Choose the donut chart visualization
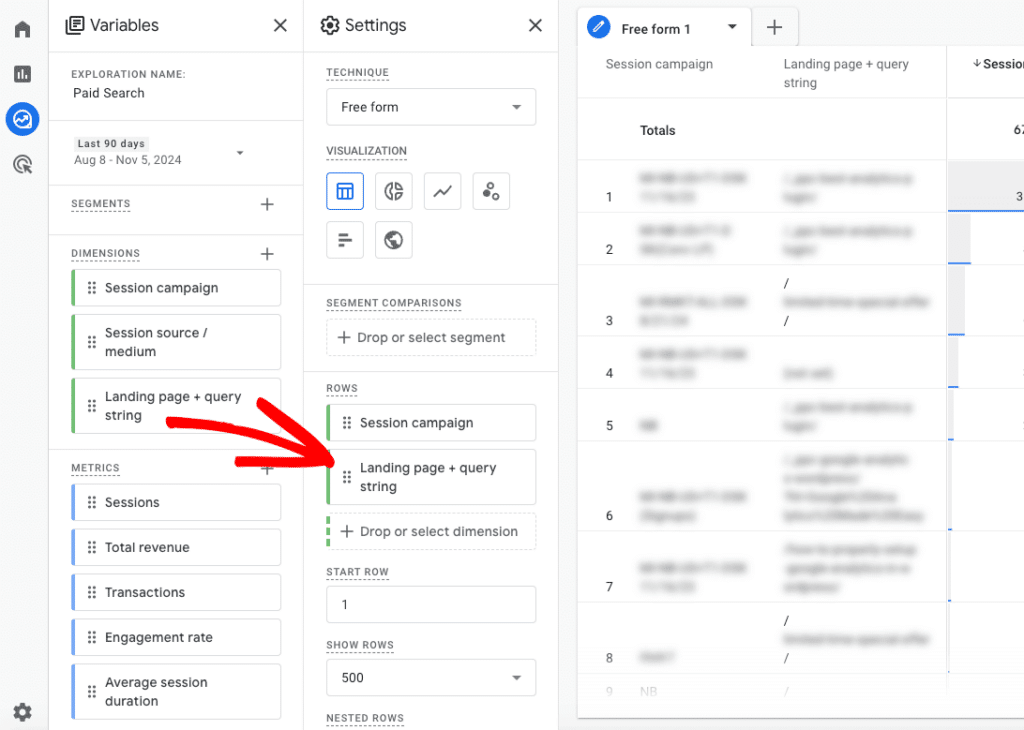This screenshot has height=730, width=1024. (393, 190)
